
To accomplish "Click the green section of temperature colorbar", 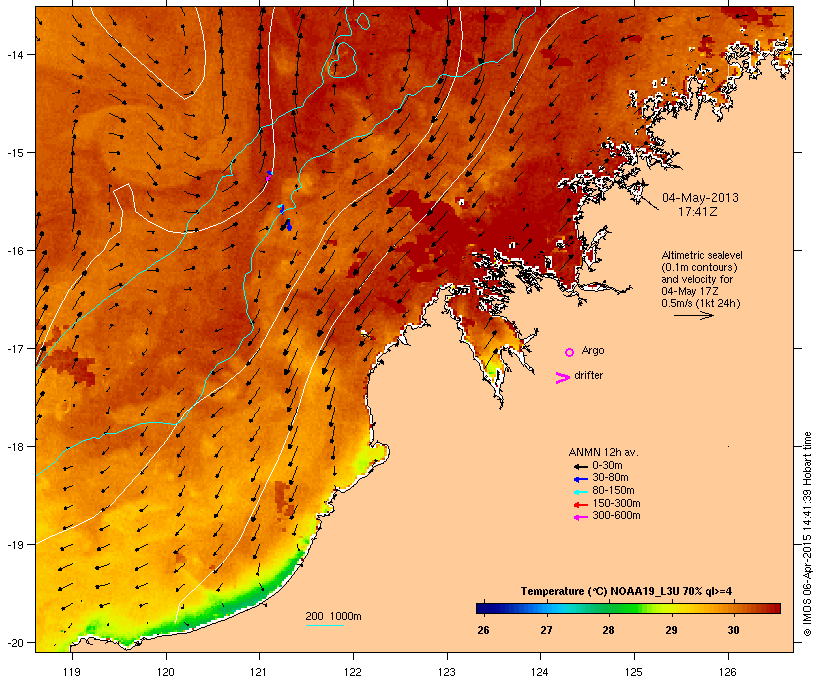I will pos(622,608).
